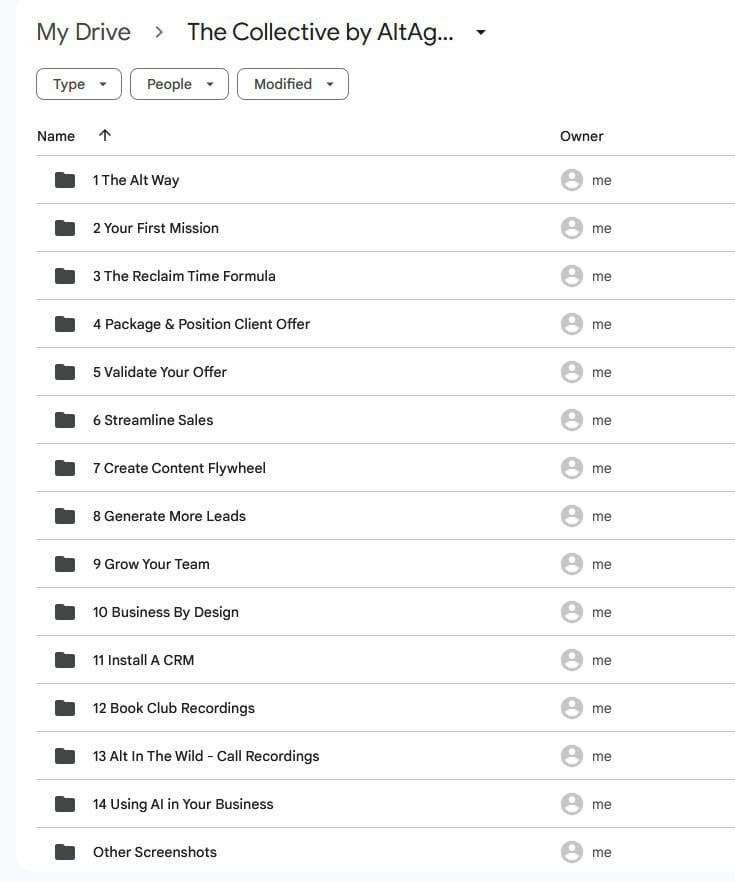Open the Modified filter dropdown
The image size is (735, 882).
pyautogui.click(x=292, y=84)
